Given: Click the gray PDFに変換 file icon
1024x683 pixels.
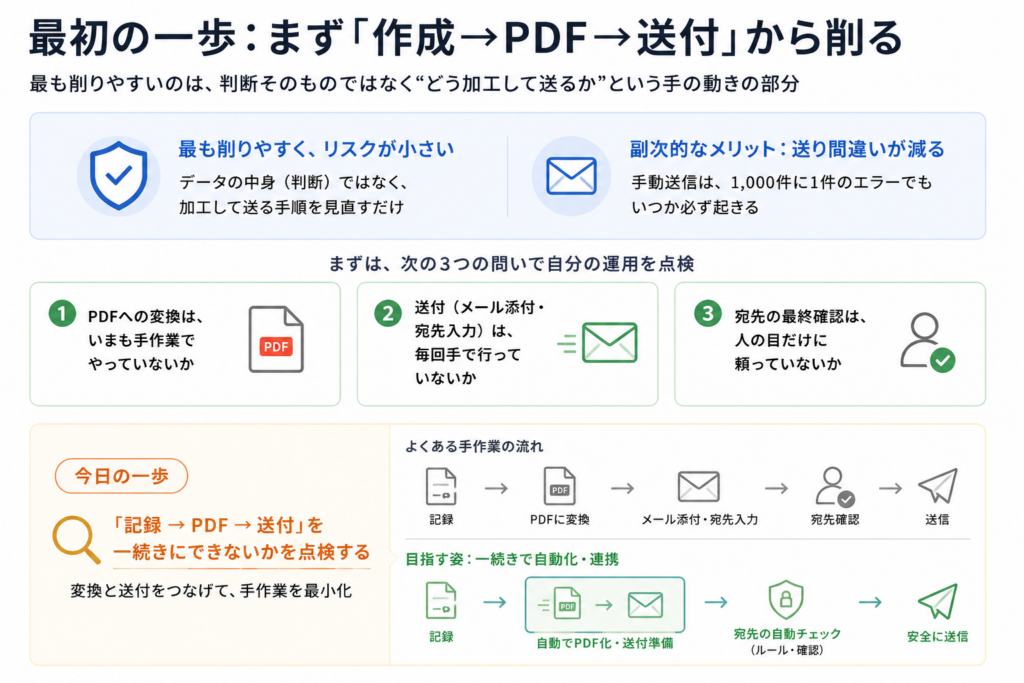Looking at the screenshot, I should pos(559,486).
